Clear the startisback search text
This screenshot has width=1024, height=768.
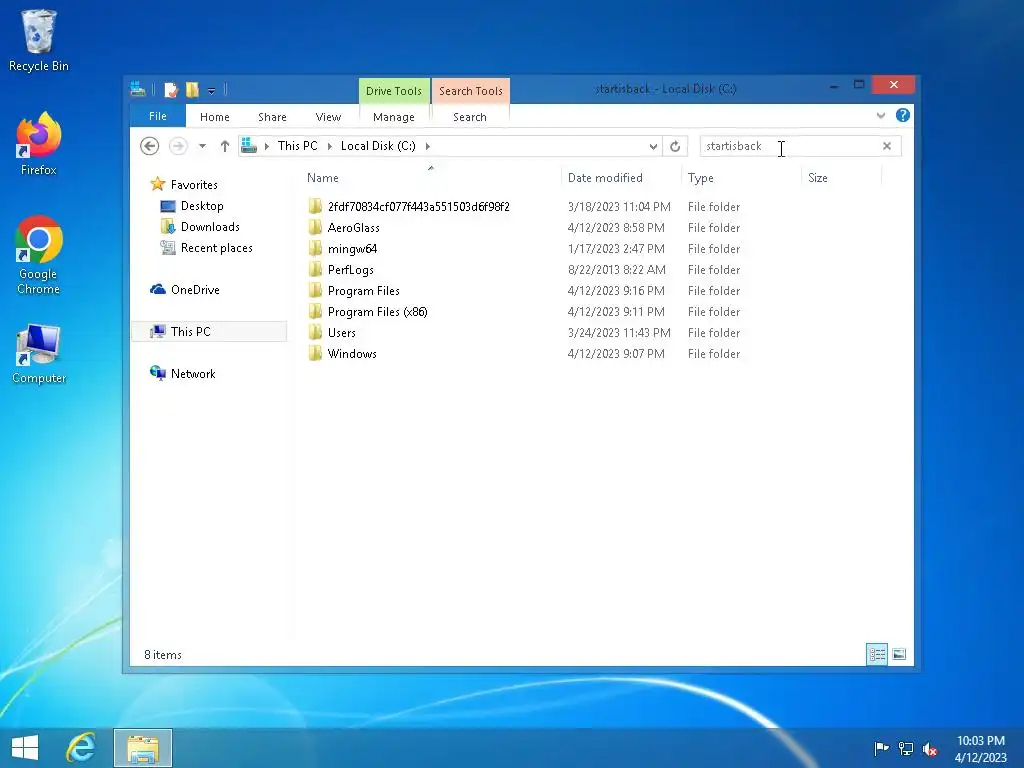click(x=887, y=146)
